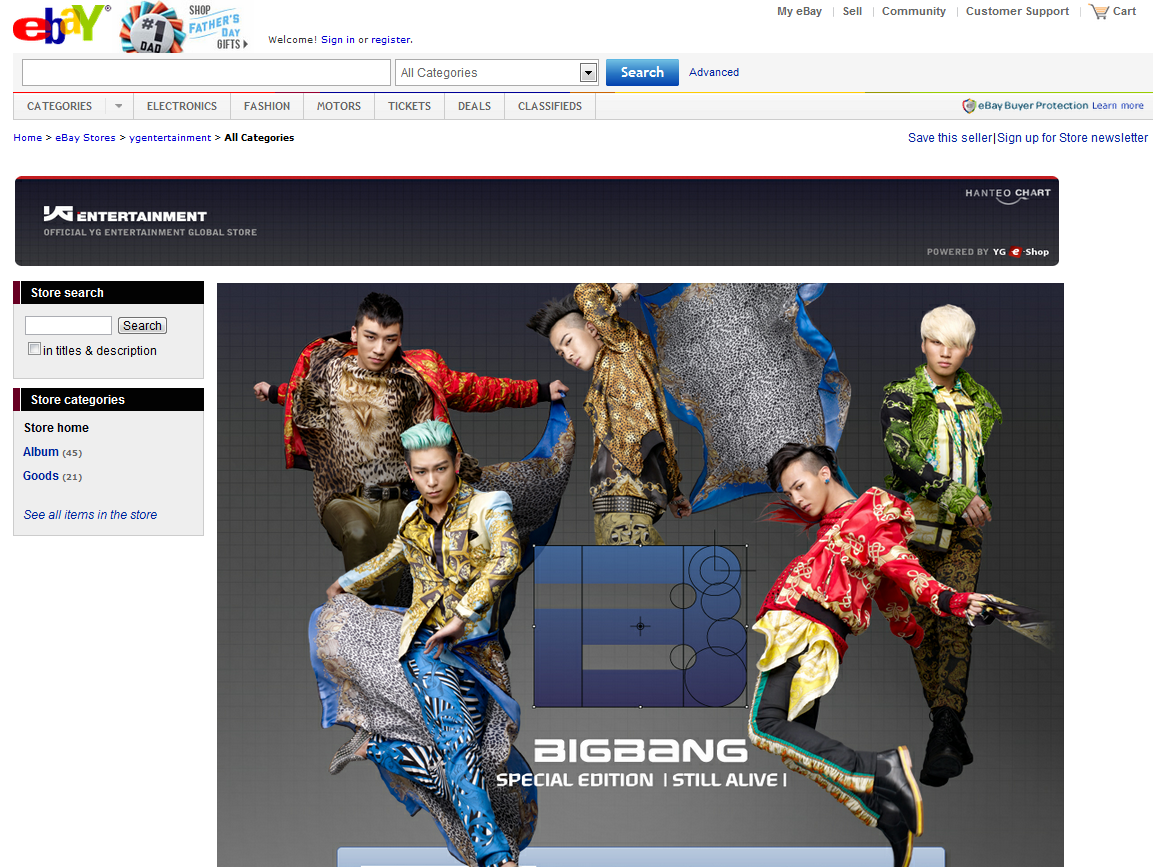
Task: Click the BIGBANG Special Edition banner image
Action: 640,575
